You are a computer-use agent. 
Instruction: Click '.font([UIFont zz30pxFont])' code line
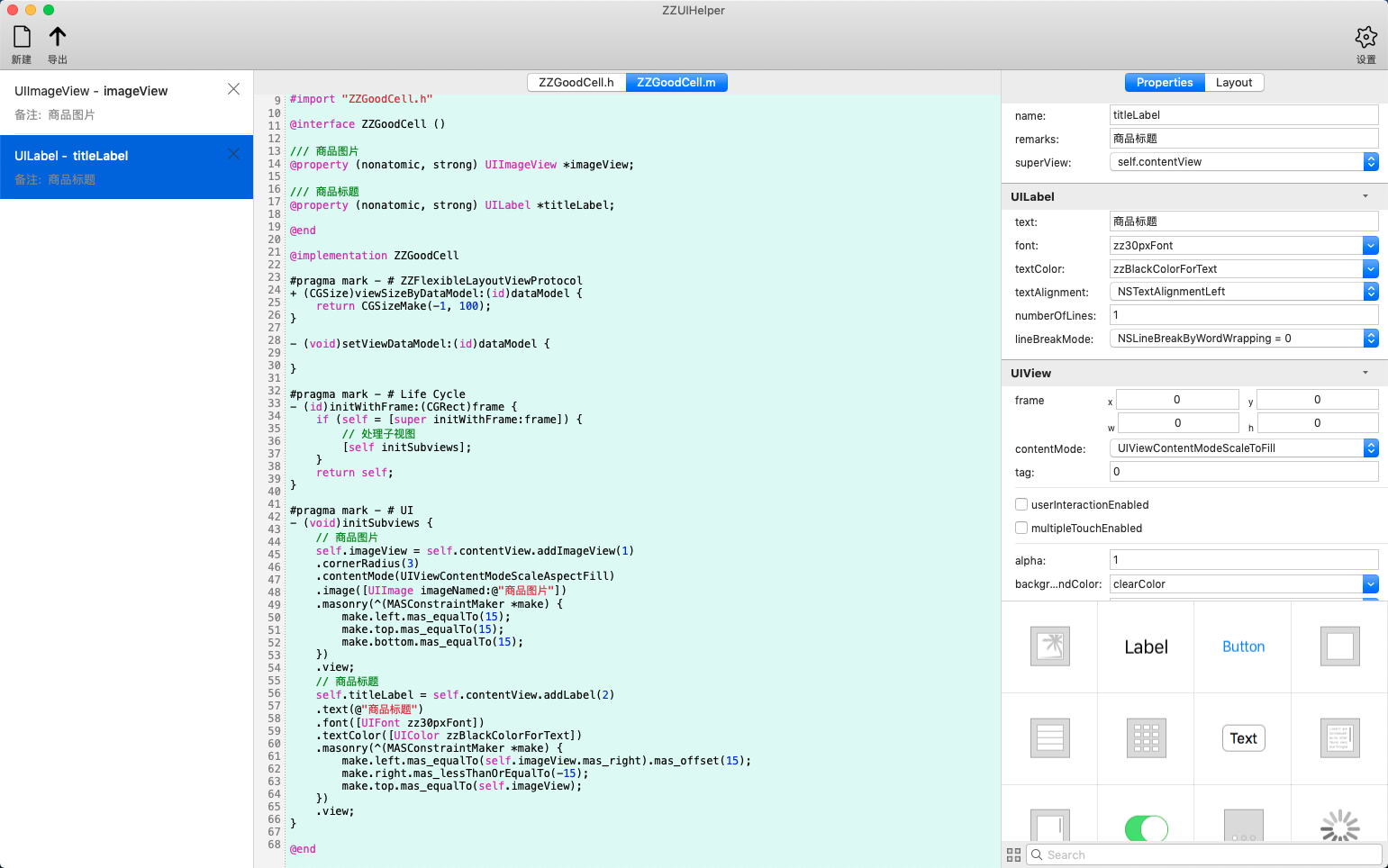pyautogui.click(x=400, y=723)
